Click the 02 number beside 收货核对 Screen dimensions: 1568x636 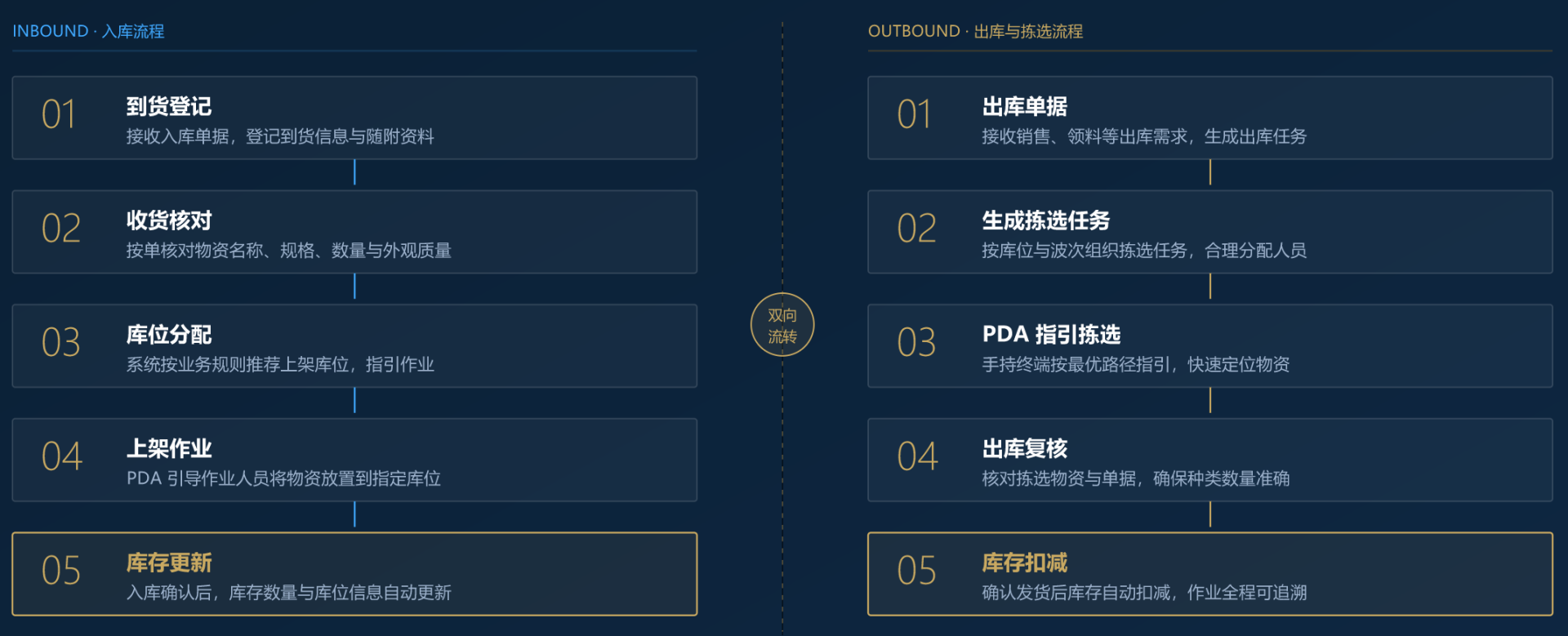(x=61, y=229)
